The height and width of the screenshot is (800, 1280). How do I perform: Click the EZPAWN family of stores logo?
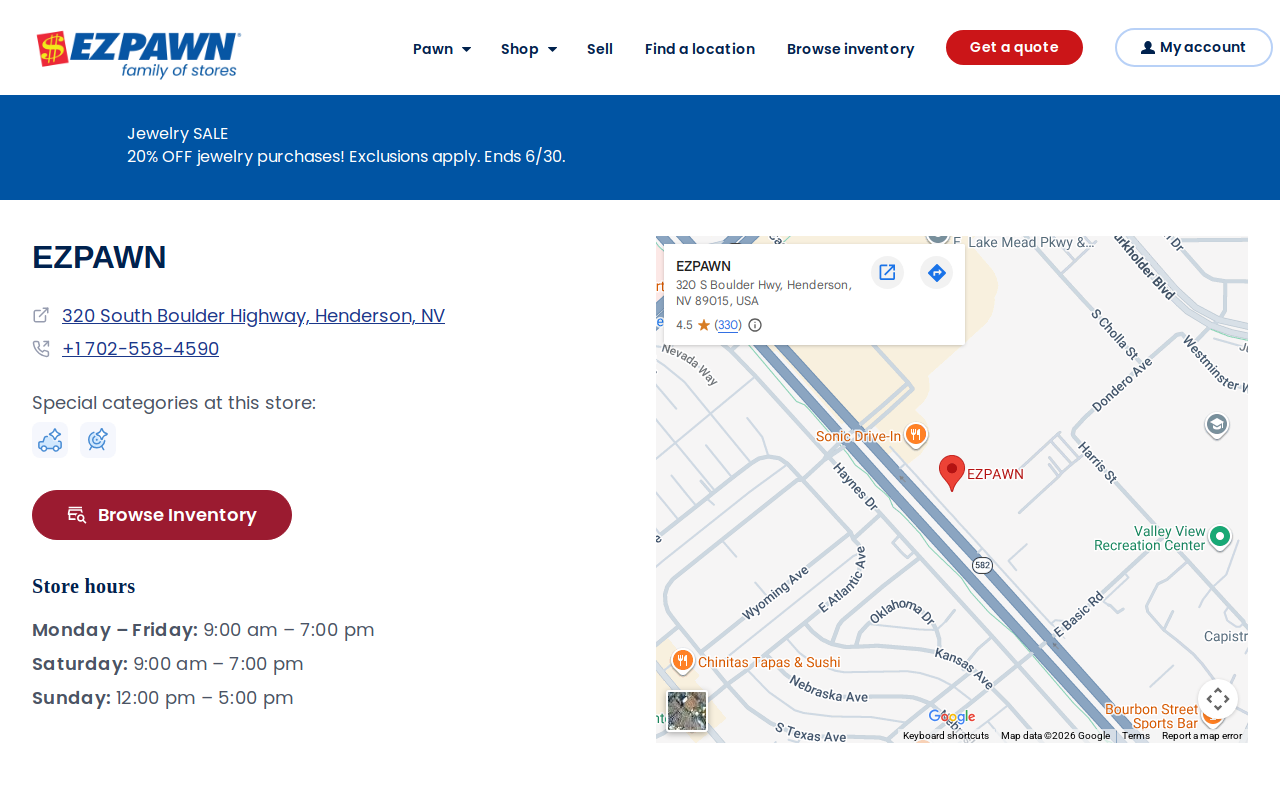[x=139, y=54]
